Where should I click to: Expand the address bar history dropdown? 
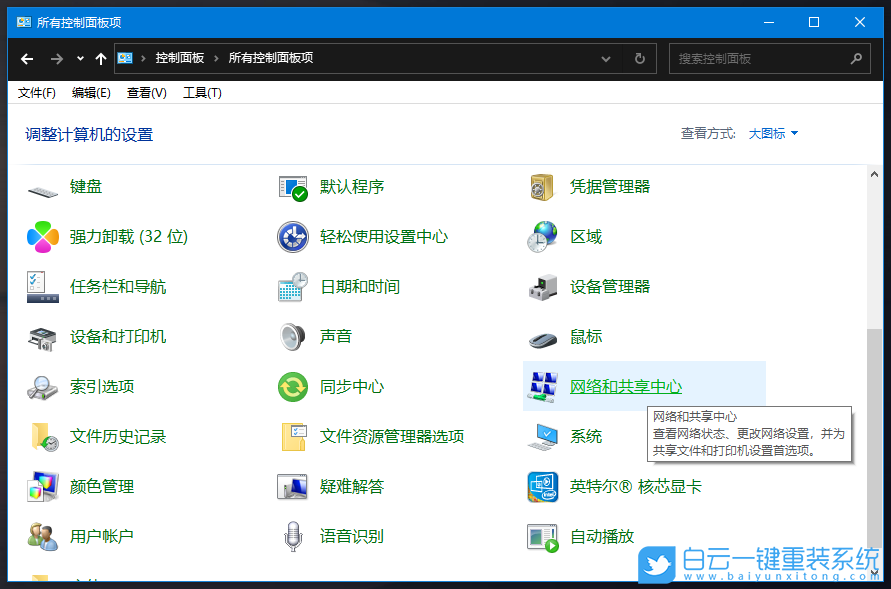click(605, 59)
